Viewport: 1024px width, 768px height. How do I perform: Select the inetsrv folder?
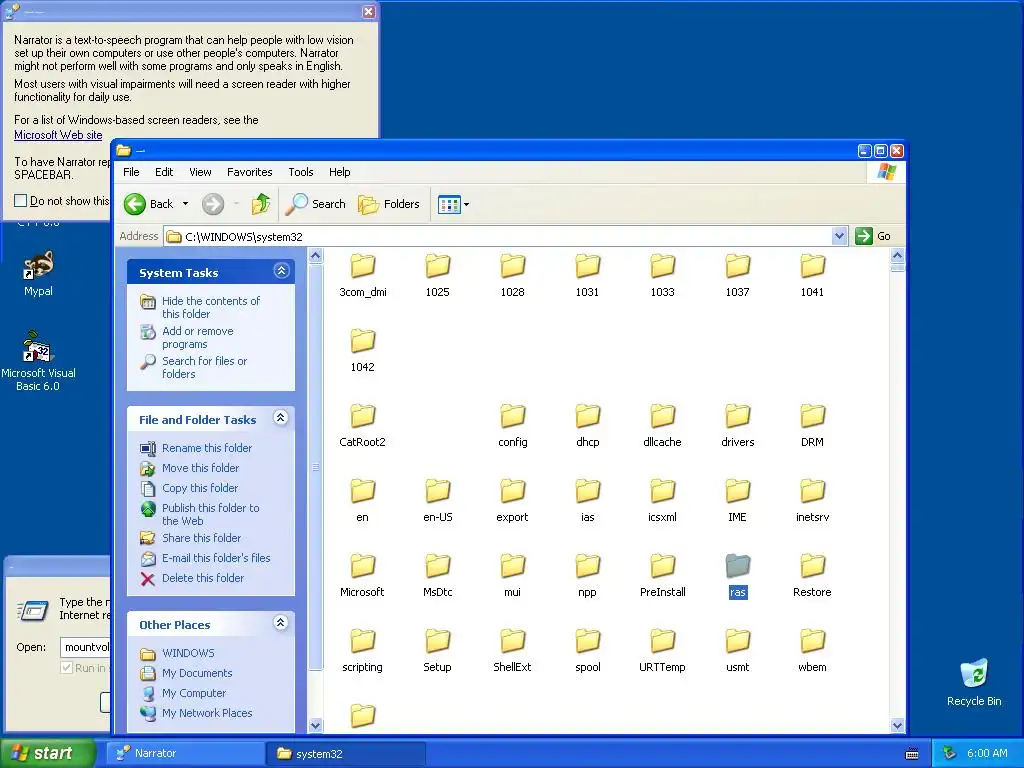coord(812,500)
